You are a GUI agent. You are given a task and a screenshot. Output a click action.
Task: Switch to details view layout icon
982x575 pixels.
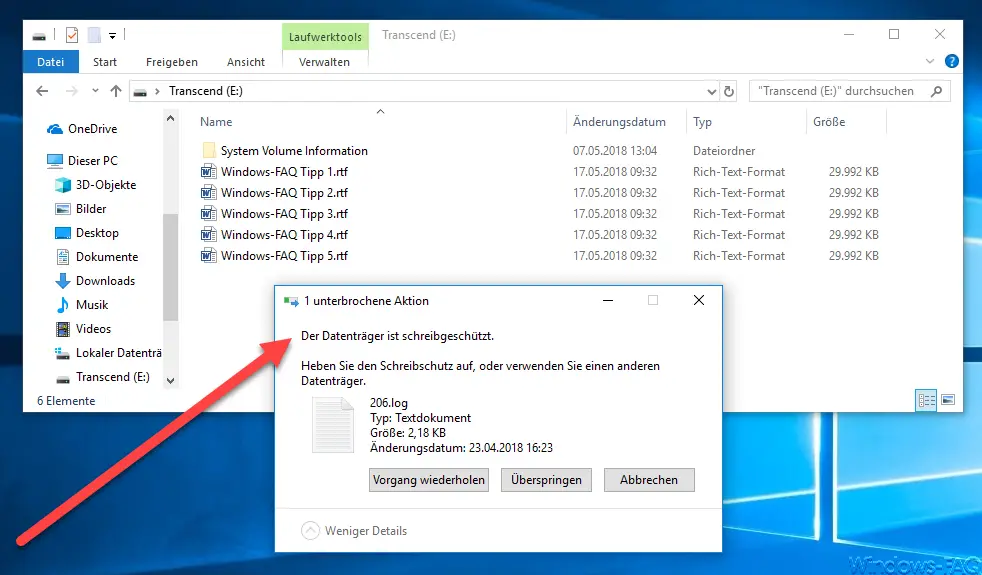926,400
